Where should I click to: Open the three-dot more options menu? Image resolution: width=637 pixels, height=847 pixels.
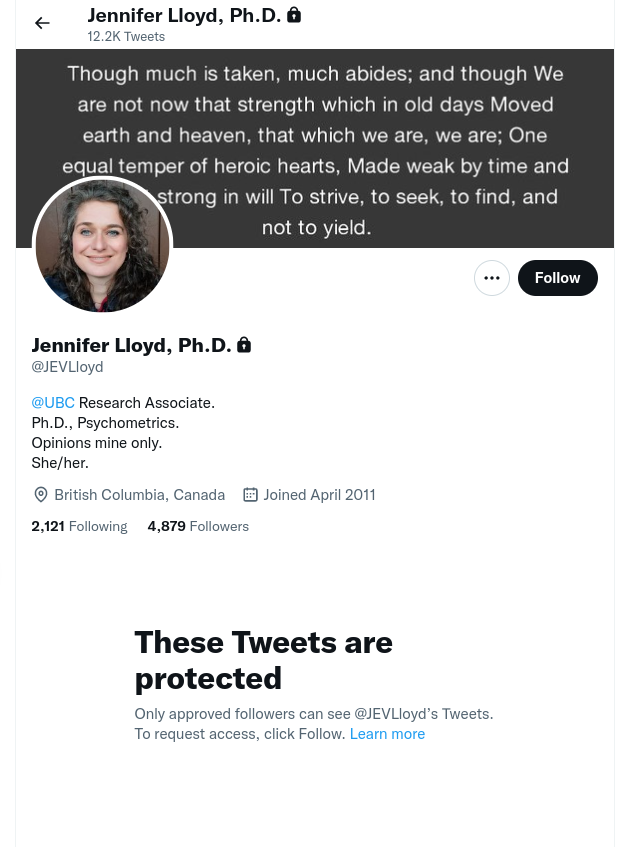click(492, 278)
